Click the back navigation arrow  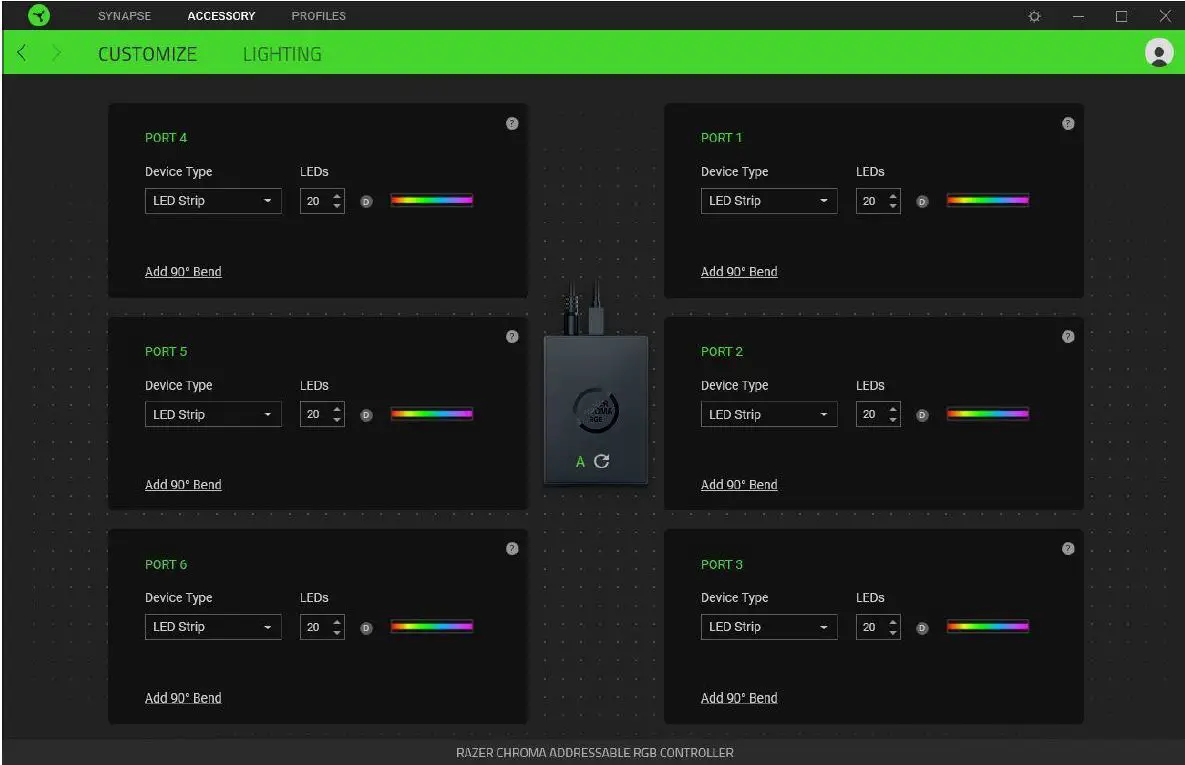click(x=21, y=52)
